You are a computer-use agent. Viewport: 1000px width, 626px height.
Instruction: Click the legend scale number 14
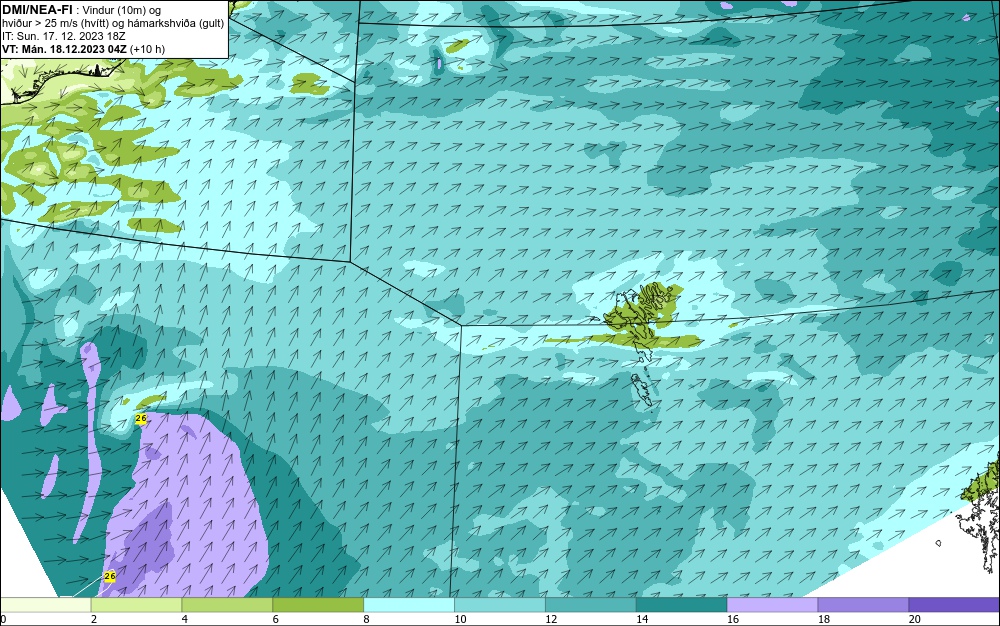[x=642, y=619]
